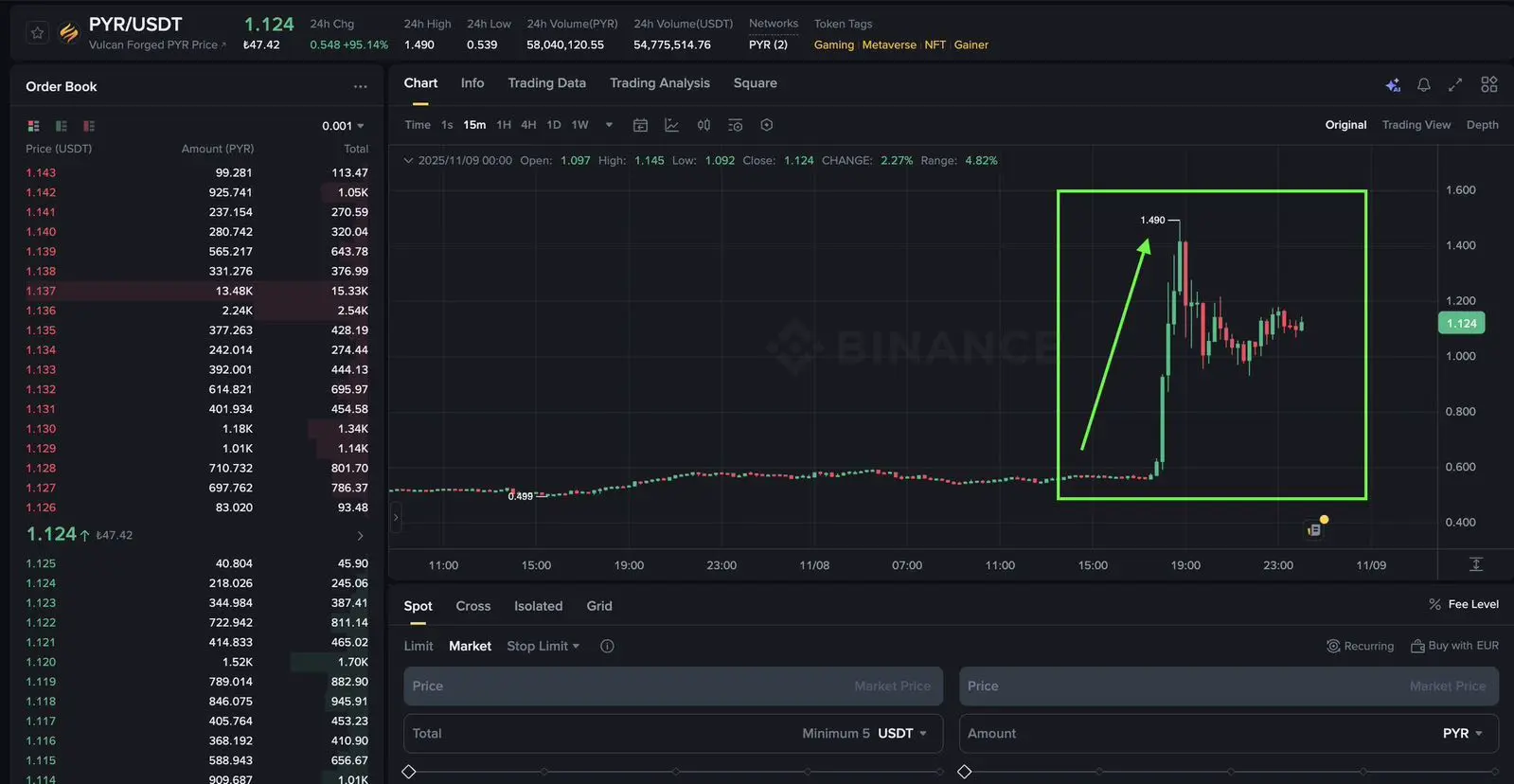
Task: Open the Stop Limit order type dropdown
Action: pyautogui.click(x=543, y=646)
